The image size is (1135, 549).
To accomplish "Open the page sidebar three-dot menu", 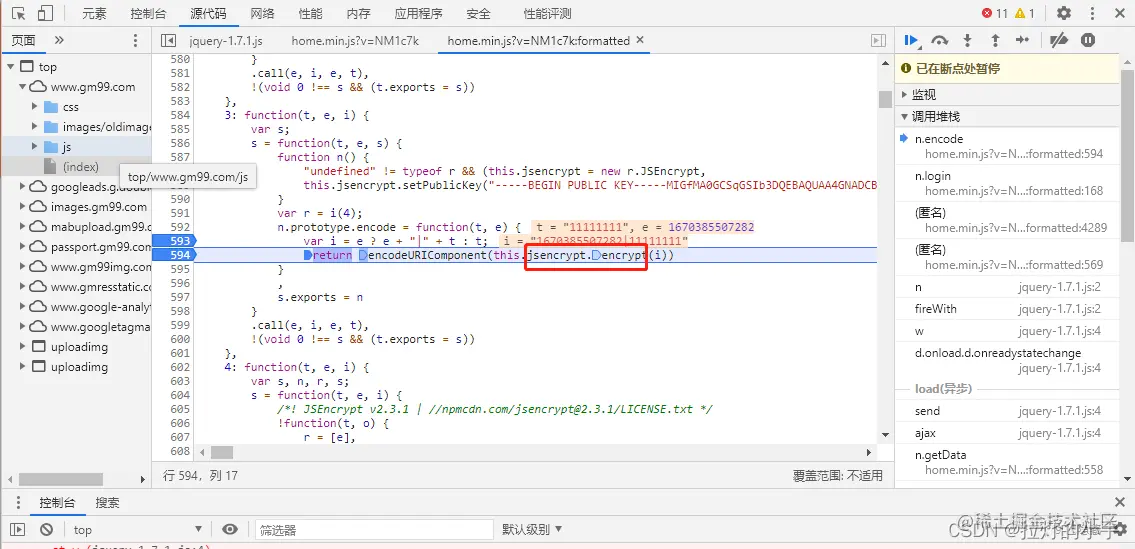I will [x=135, y=41].
